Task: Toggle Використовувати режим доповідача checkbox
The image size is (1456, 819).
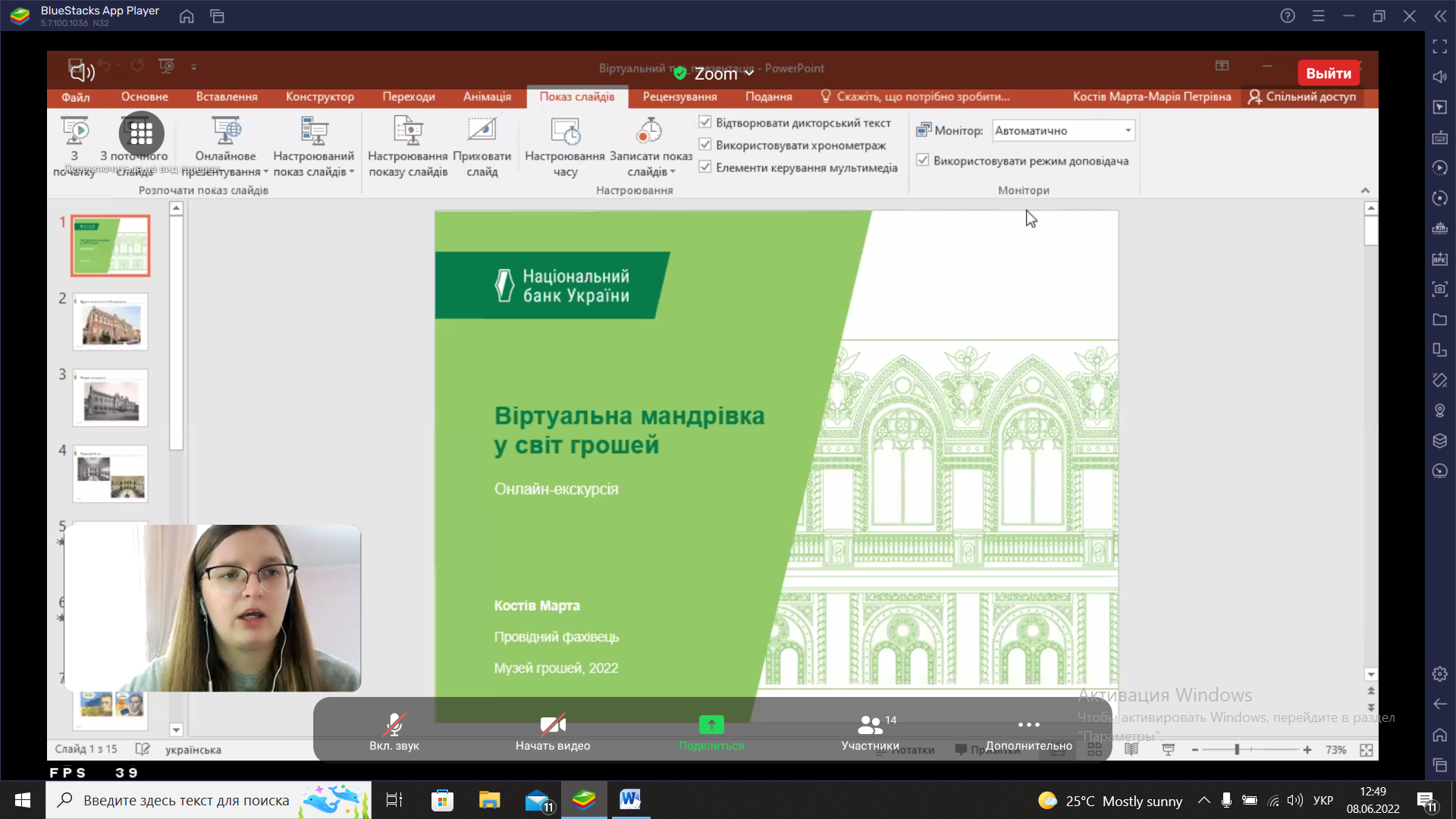Action: (x=923, y=160)
